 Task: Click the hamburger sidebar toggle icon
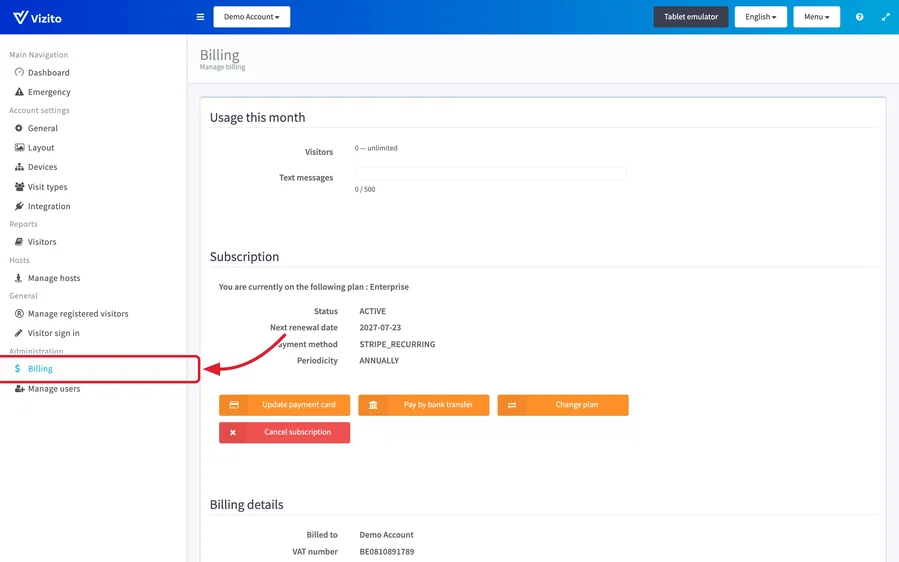pos(200,17)
